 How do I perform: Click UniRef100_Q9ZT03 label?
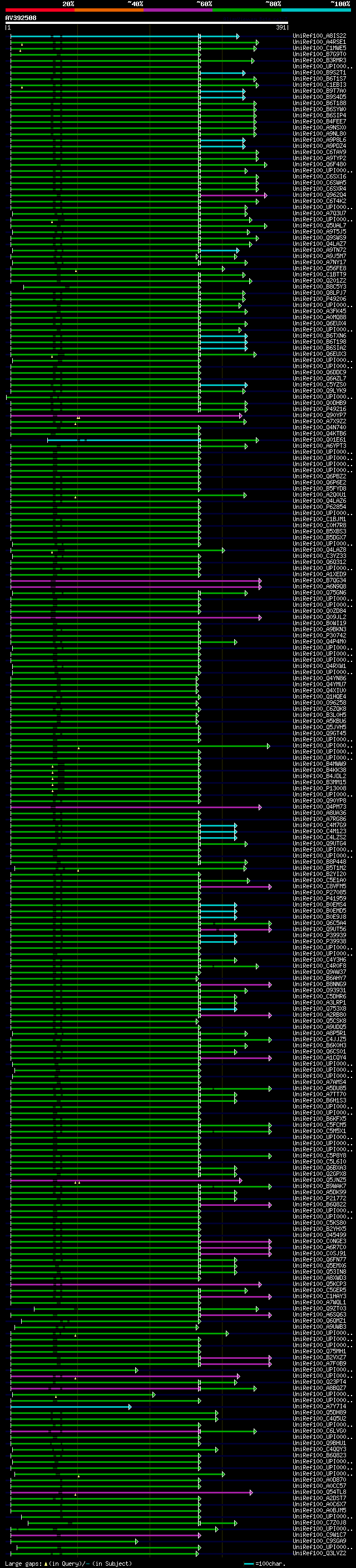tap(319, 1308)
